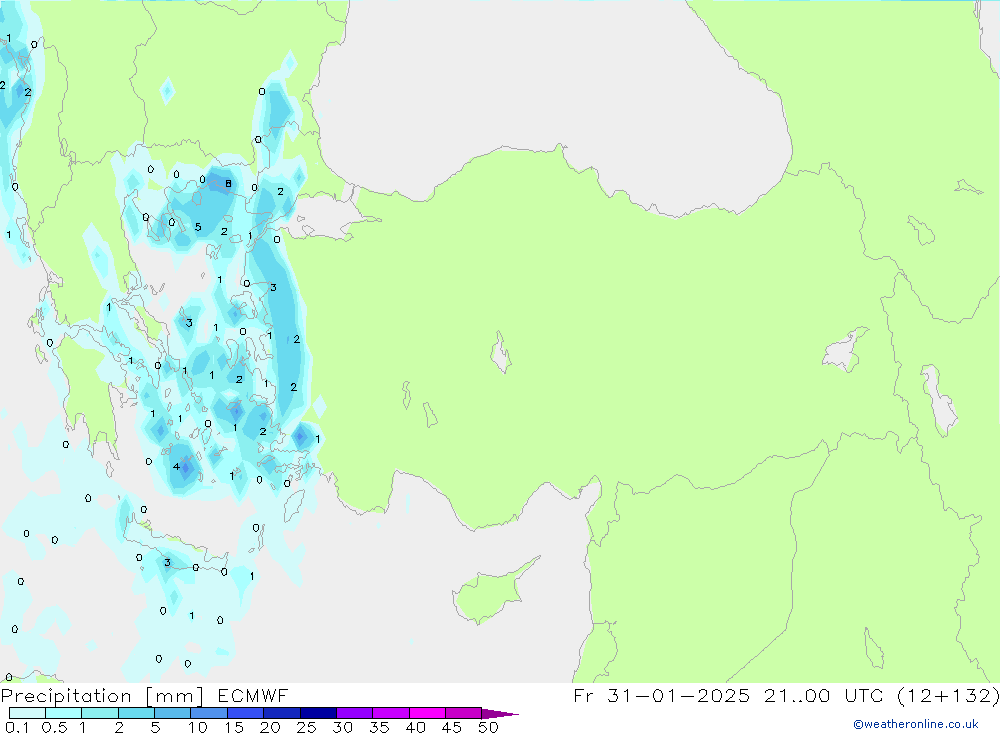Click the weatheronline.co.uk copyright link
The height and width of the screenshot is (733, 1000).
tap(915, 724)
